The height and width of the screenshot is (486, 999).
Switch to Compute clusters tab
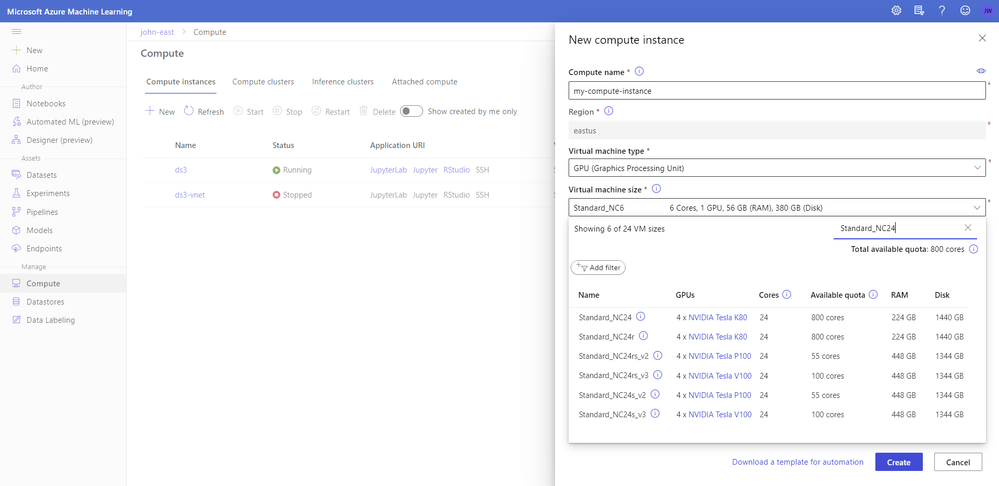pyautogui.click(x=263, y=82)
